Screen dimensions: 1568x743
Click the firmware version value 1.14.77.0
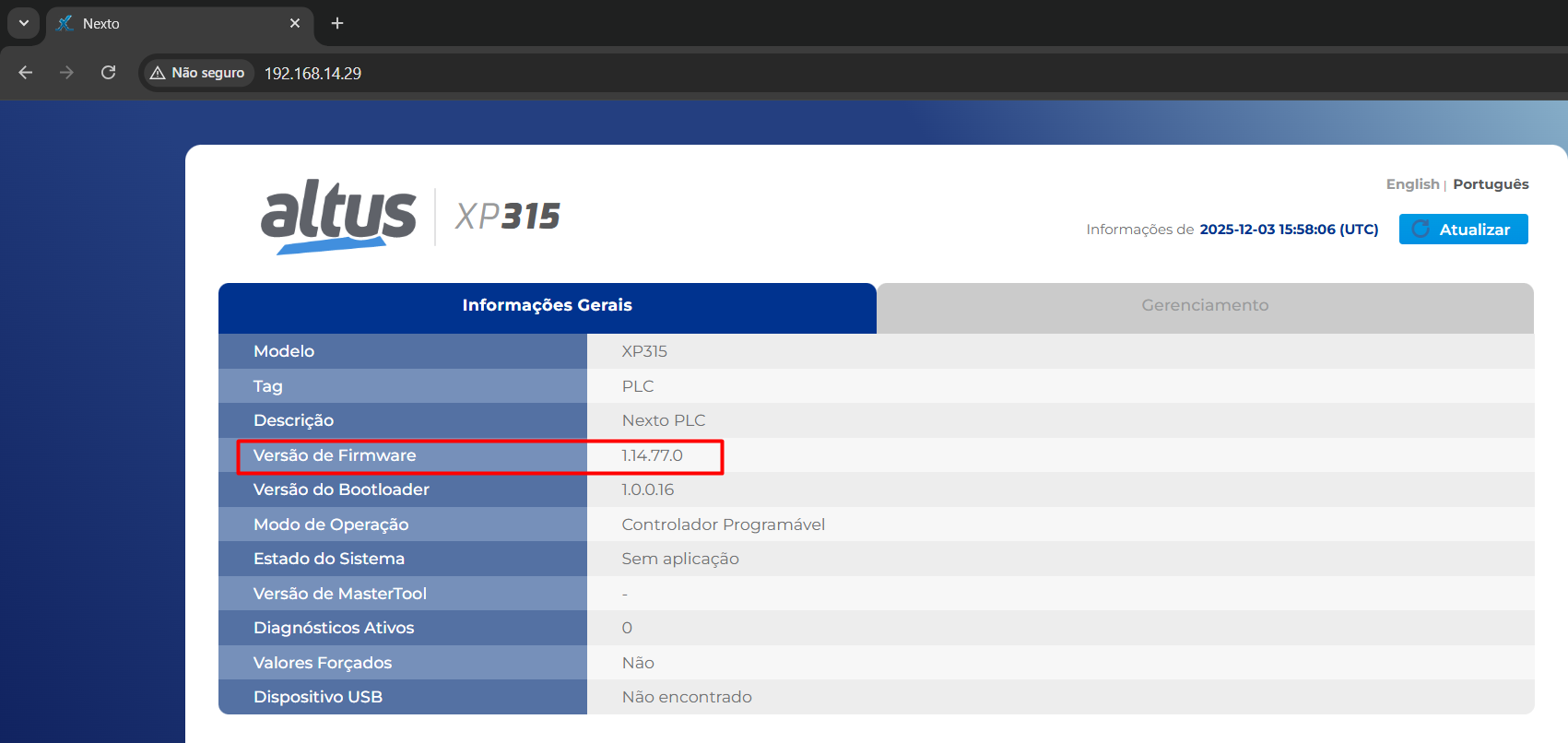[652, 455]
